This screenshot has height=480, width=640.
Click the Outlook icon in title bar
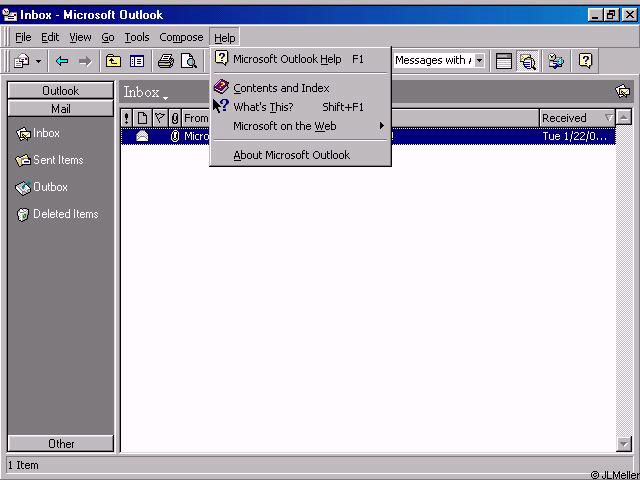point(9,16)
